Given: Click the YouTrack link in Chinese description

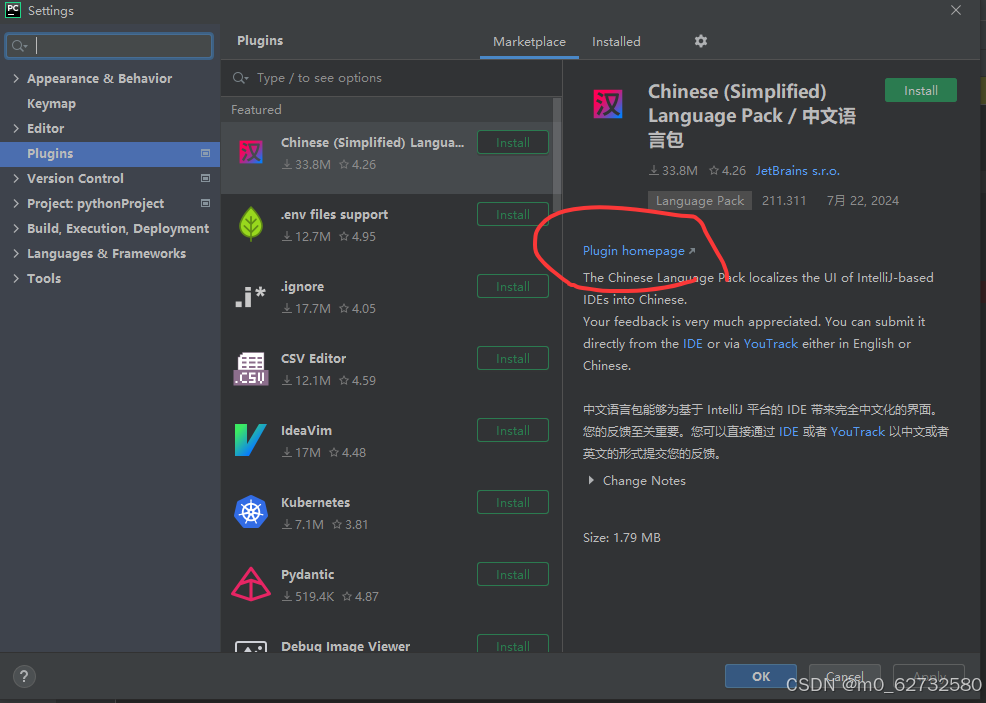Looking at the screenshot, I should pos(858,431).
